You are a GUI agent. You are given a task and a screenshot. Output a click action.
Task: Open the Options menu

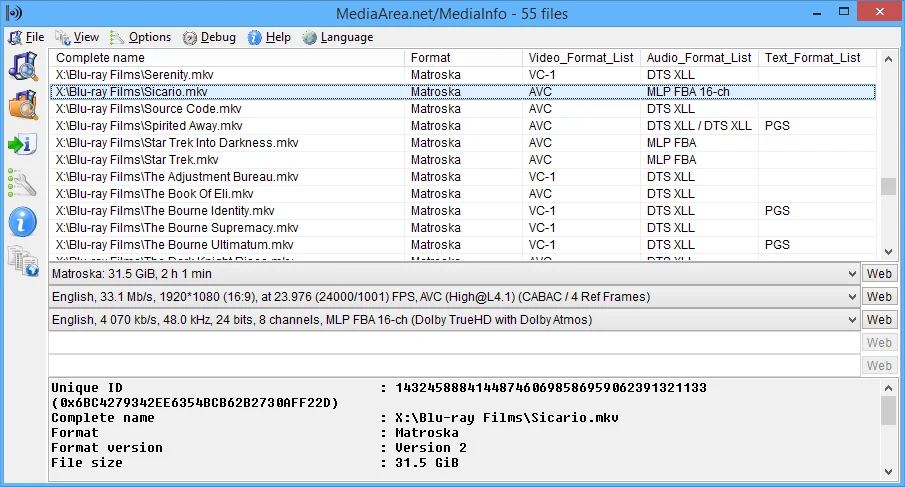141,37
